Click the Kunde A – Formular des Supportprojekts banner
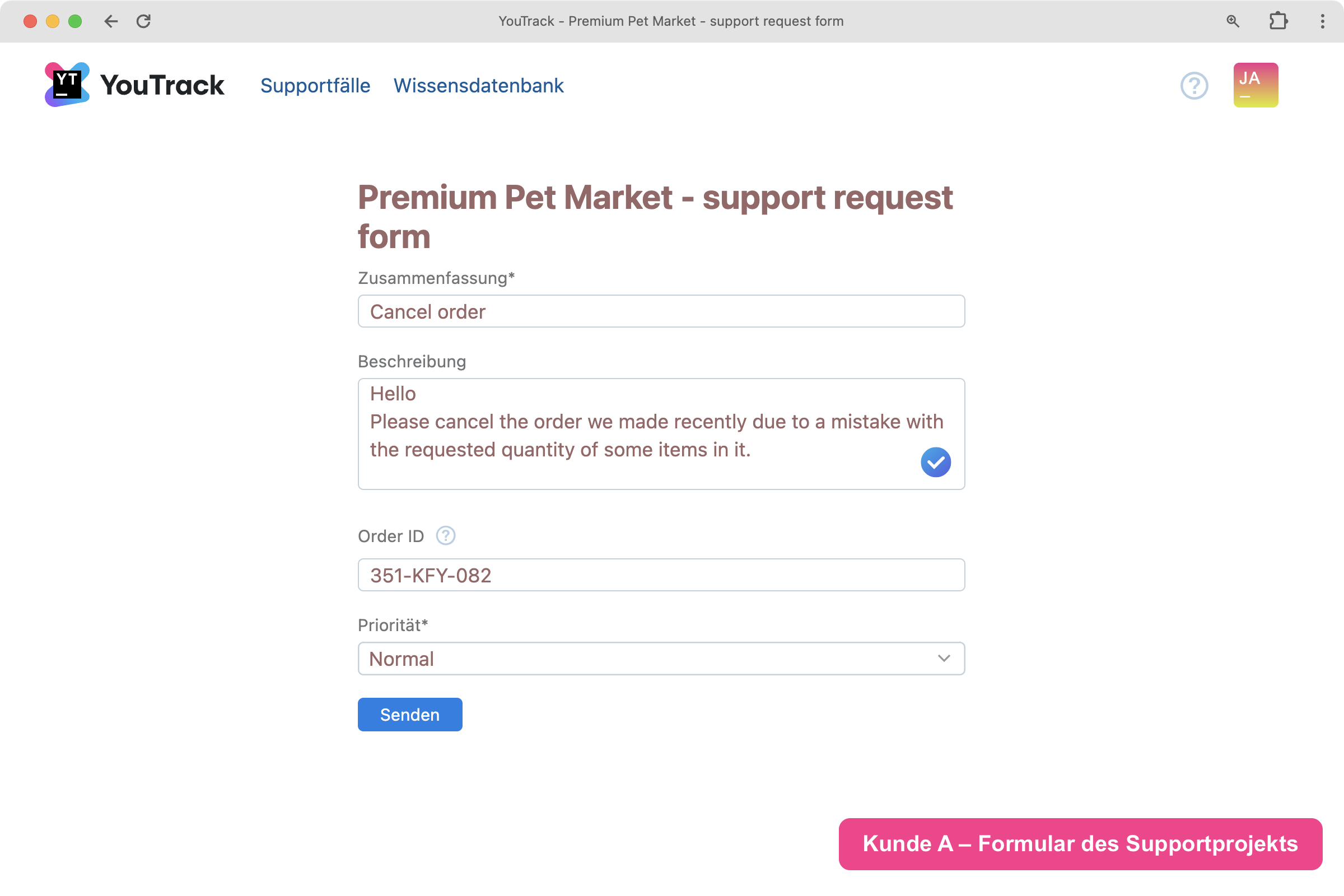 [1080, 843]
